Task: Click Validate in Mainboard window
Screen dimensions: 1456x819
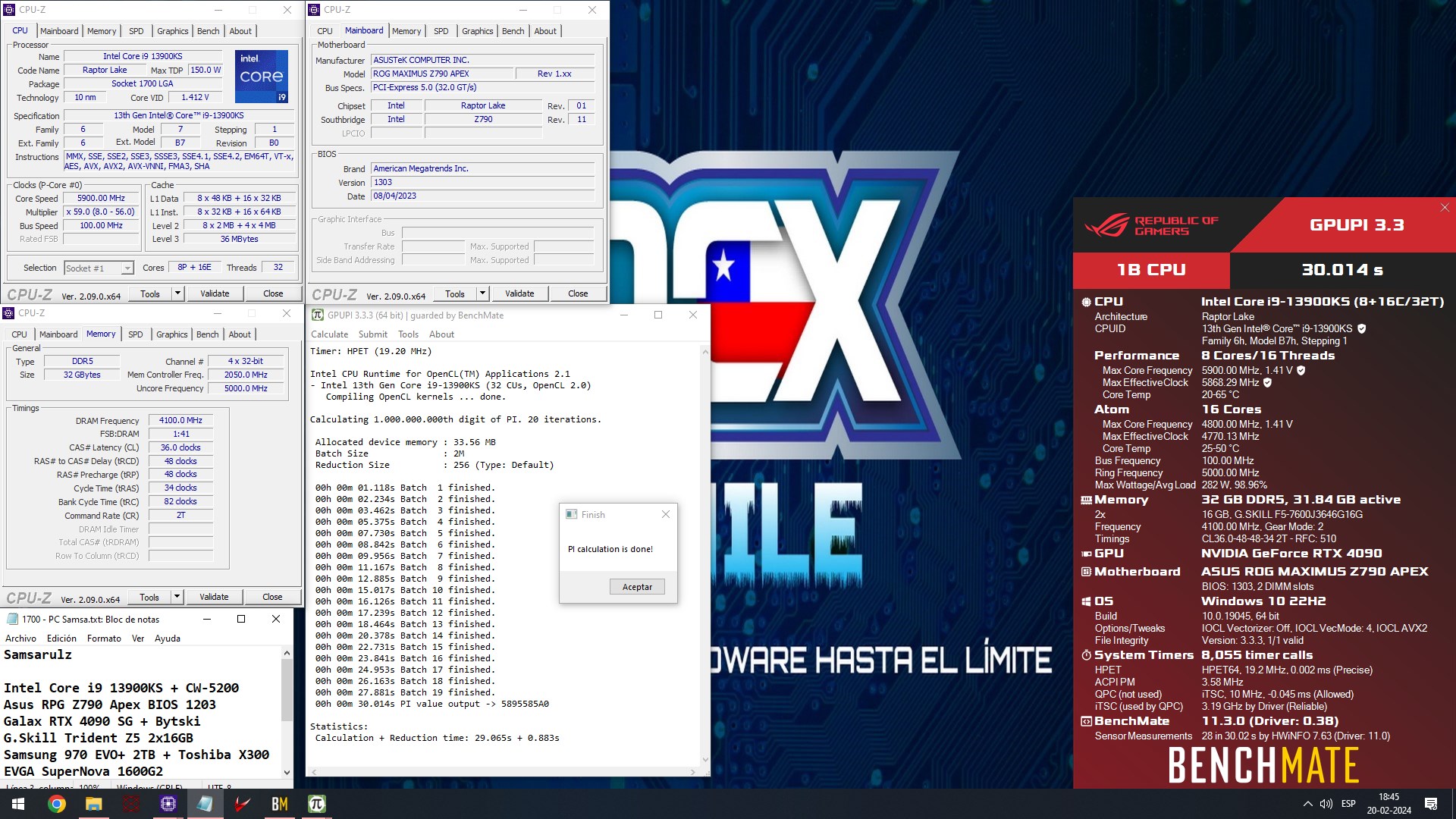Action: click(519, 293)
